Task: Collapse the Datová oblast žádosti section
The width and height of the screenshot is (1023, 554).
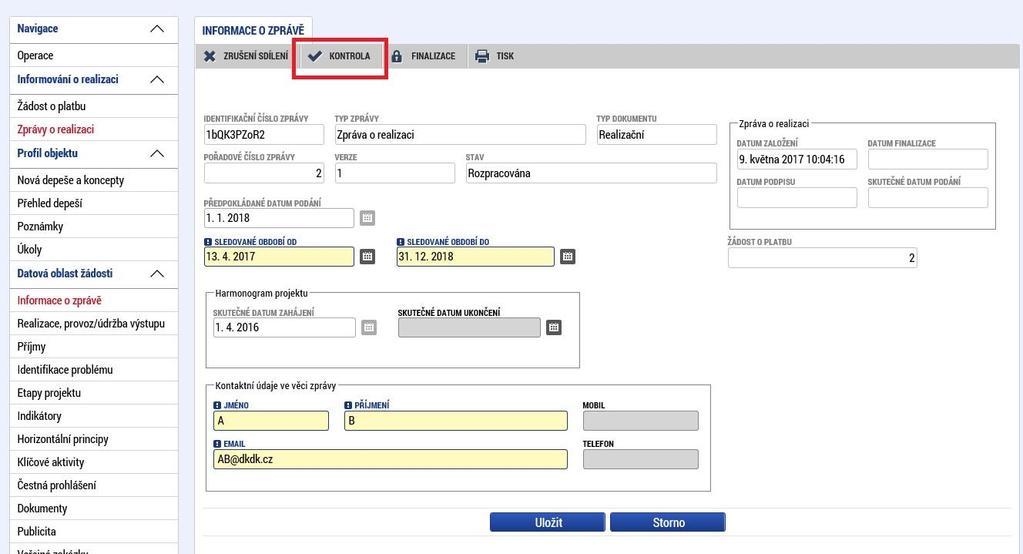Action: (x=157, y=273)
